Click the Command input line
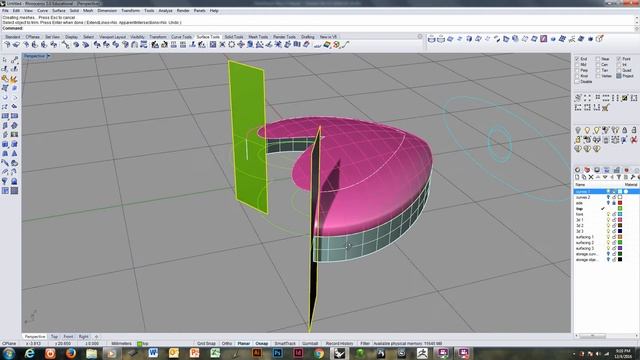 317,28
